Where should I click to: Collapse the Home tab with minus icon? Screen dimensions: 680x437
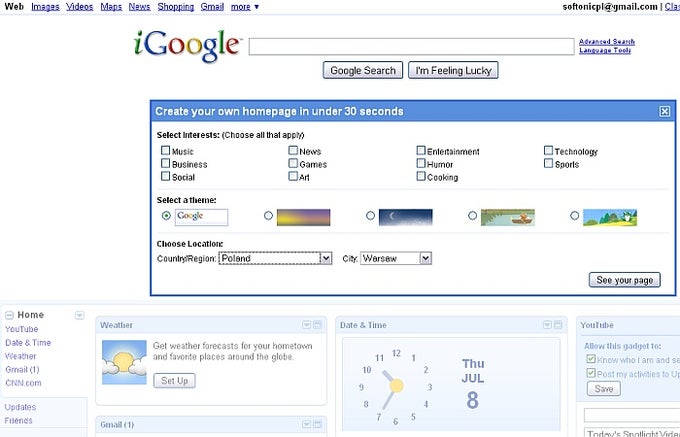click(10, 315)
